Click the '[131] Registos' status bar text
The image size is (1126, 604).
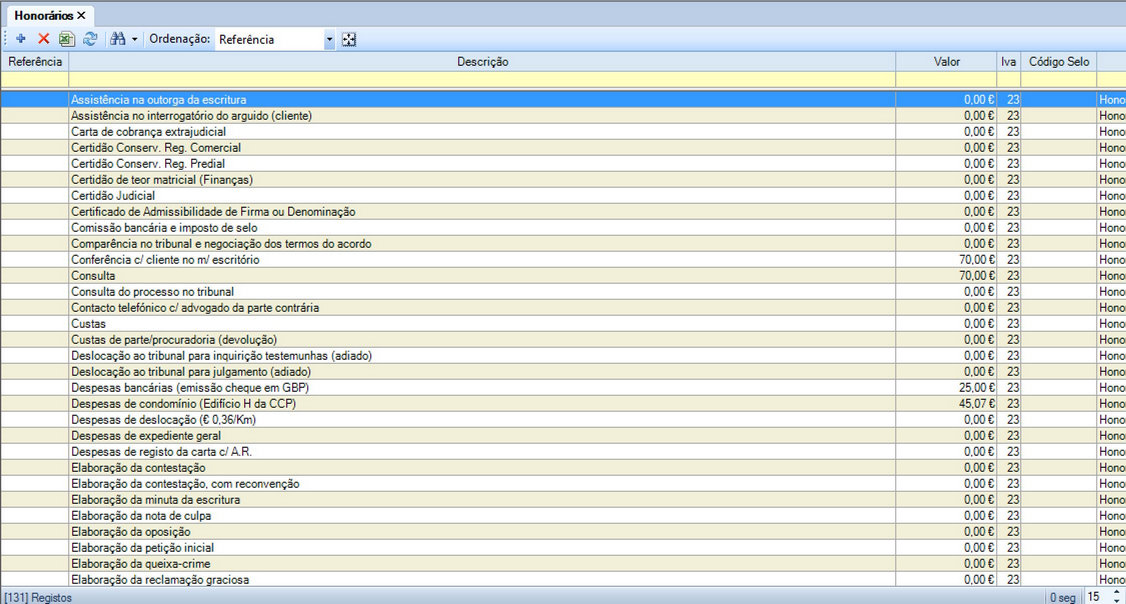coord(38,598)
